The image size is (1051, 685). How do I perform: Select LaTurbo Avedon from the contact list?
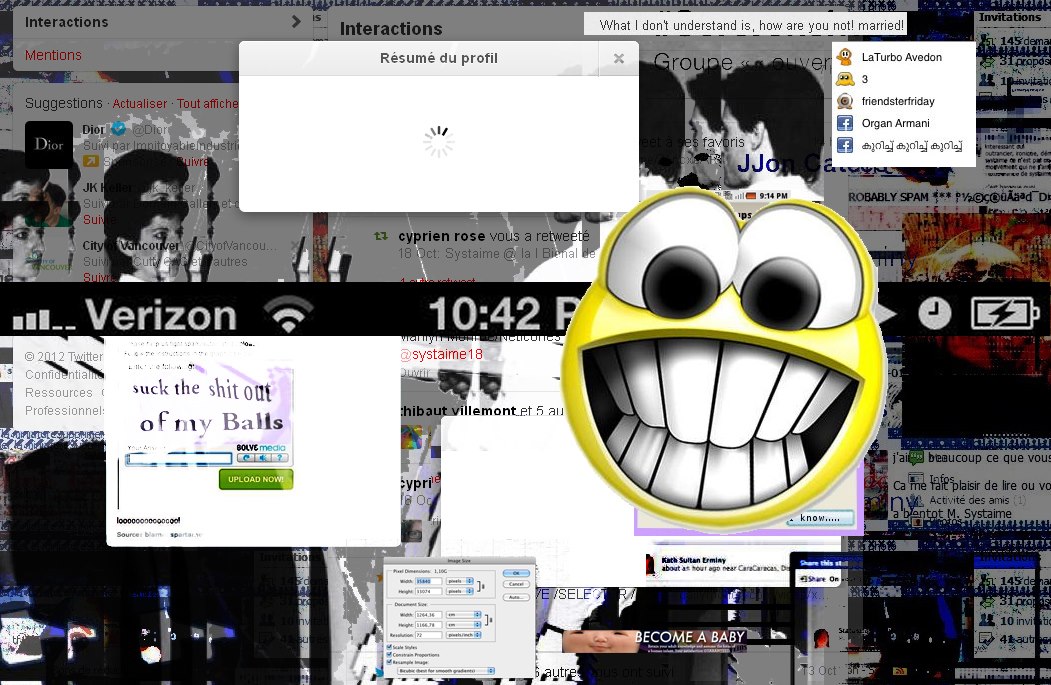pos(901,57)
